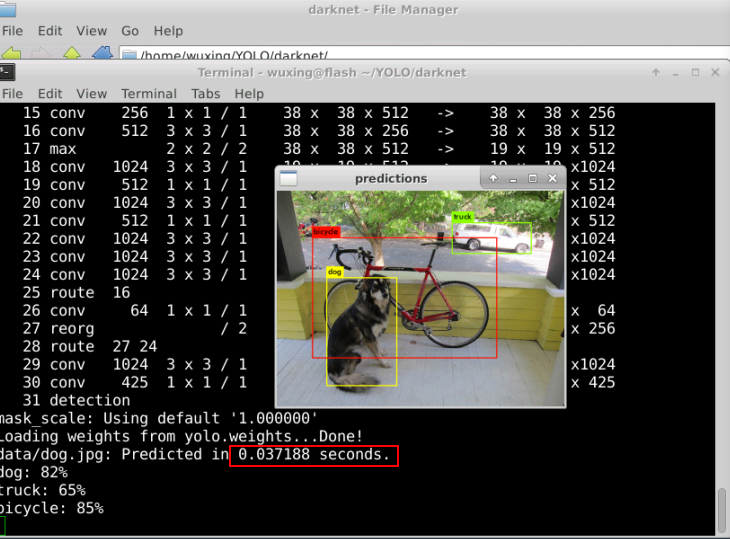
Task: Maximize the Terminal window
Action: point(695,72)
